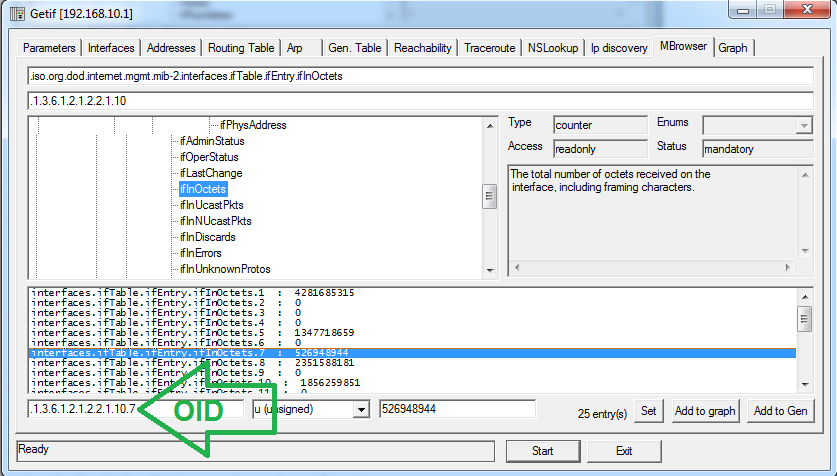Click the Status field showing mandatory
This screenshot has width=837, height=476.
click(757, 149)
